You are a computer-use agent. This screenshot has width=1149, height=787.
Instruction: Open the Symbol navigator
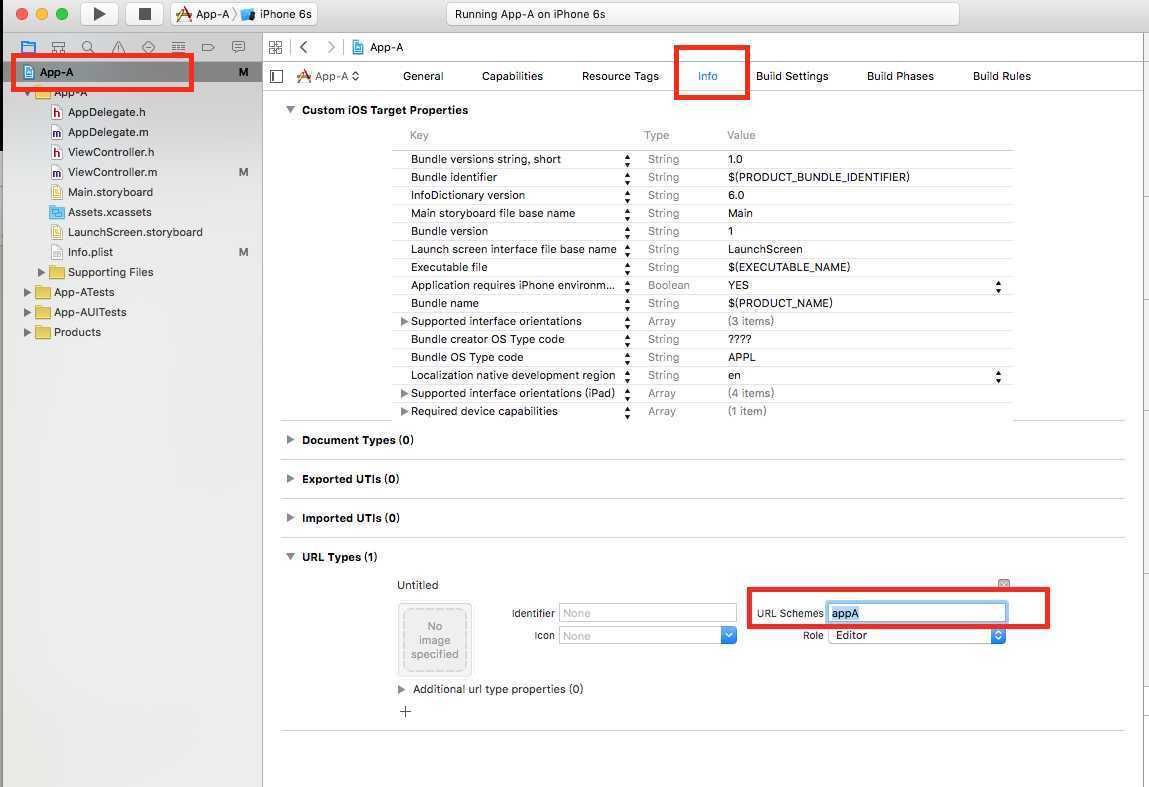tap(59, 47)
